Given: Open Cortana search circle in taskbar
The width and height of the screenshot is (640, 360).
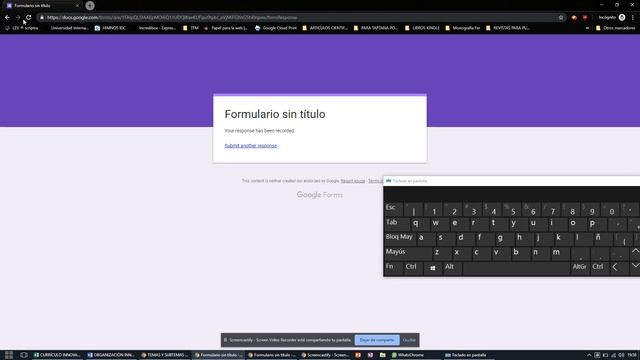Looking at the screenshot, I should (x=24, y=355).
